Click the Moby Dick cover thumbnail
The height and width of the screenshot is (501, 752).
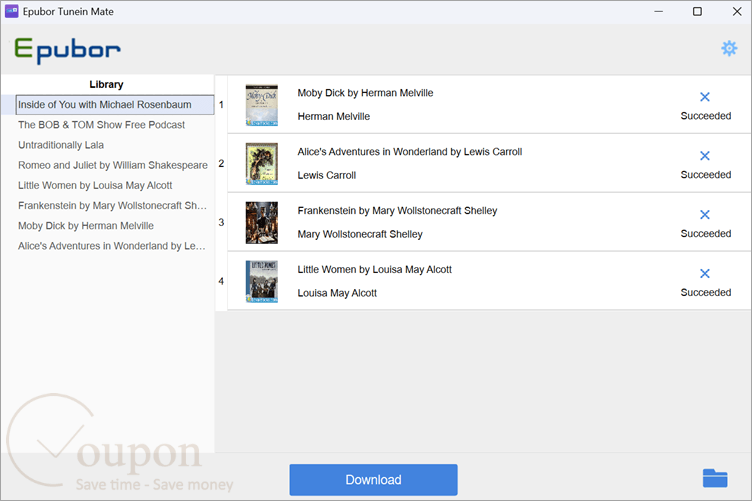click(262, 105)
